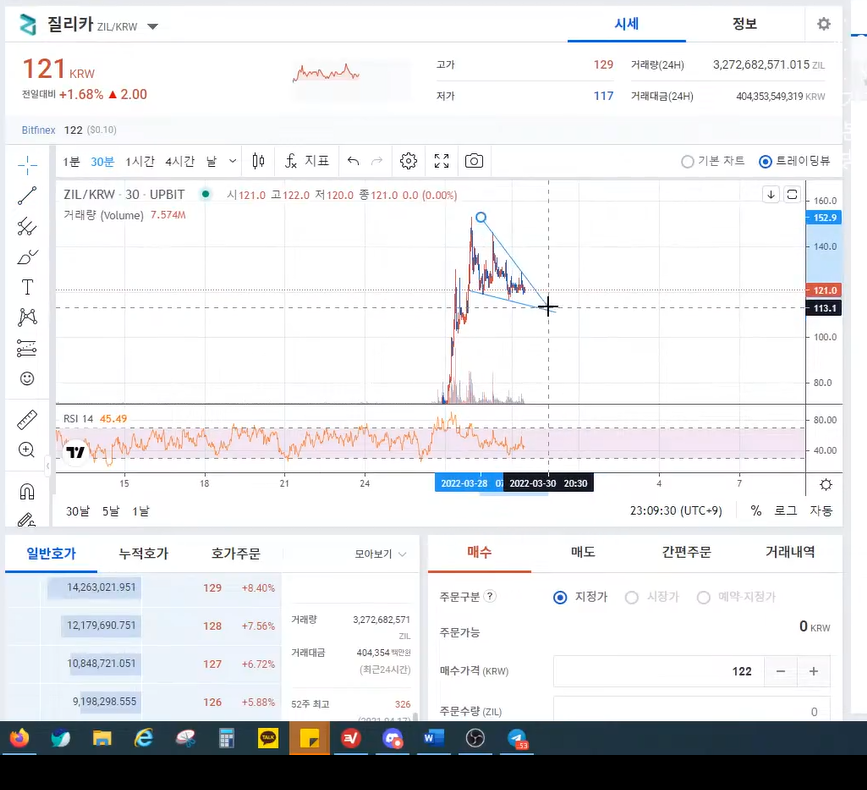This screenshot has height=790, width=867.
Task: Switch to the 시세 tab
Action: 626,24
